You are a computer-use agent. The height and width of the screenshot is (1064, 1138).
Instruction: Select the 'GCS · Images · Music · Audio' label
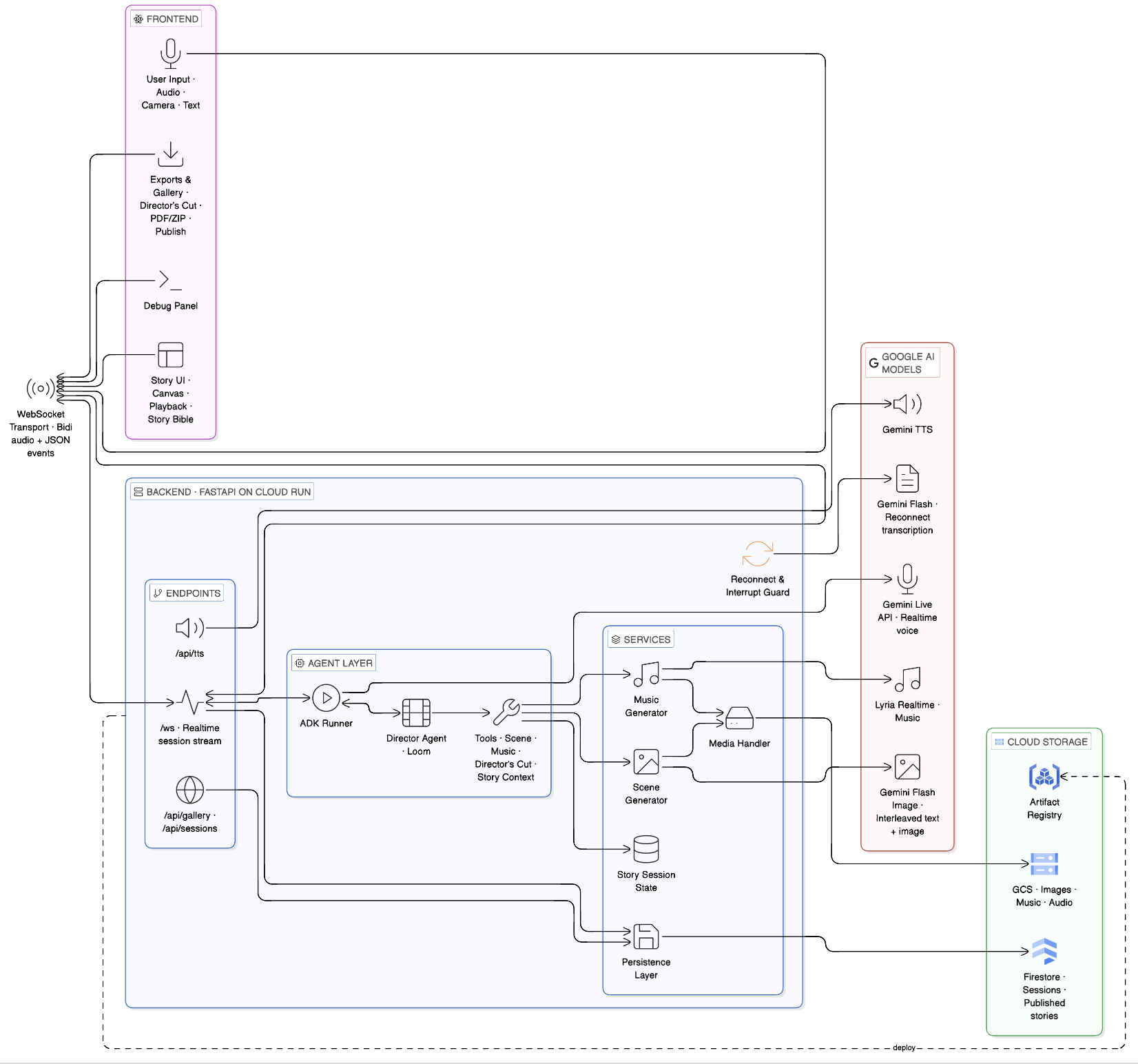click(x=1044, y=896)
